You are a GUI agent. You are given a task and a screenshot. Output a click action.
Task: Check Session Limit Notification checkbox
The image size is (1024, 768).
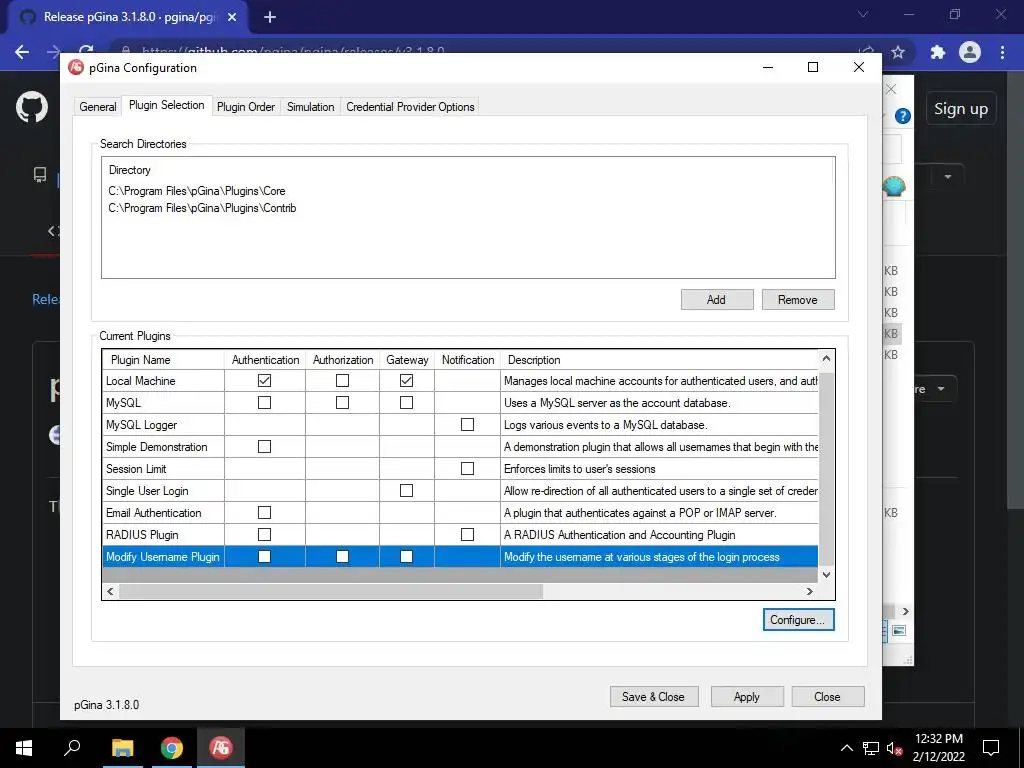click(468, 468)
